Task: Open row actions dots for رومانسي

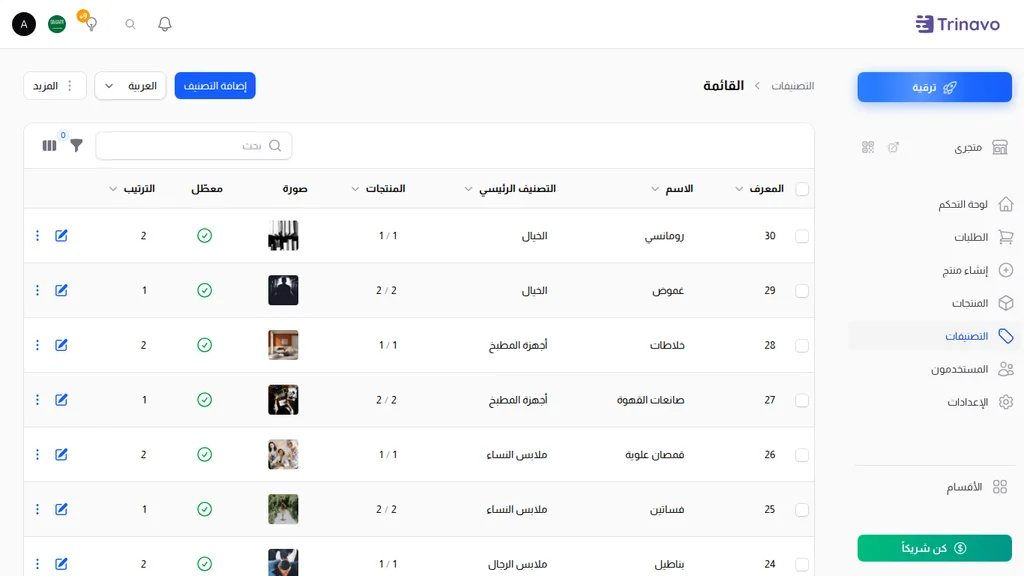Action: pos(37,236)
